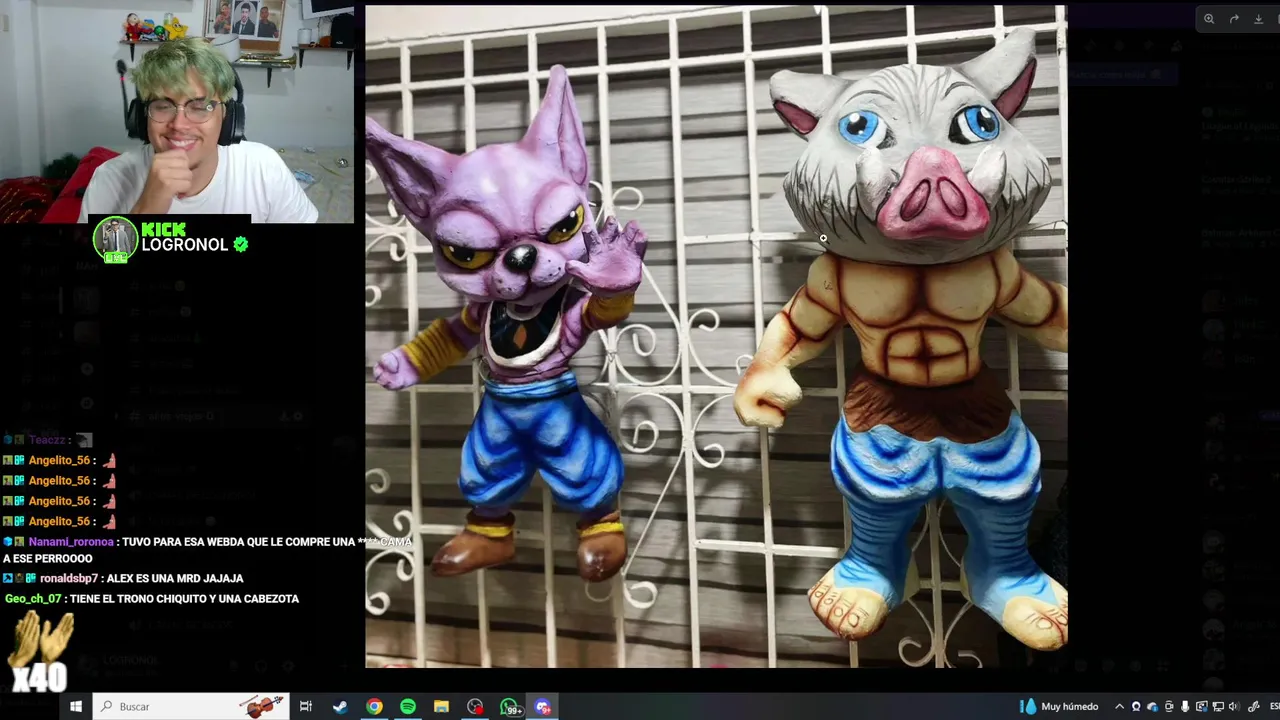The height and width of the screenshot is (720, 1280).
Task: Click username Teaczz in chat
Action: (46, 440)
